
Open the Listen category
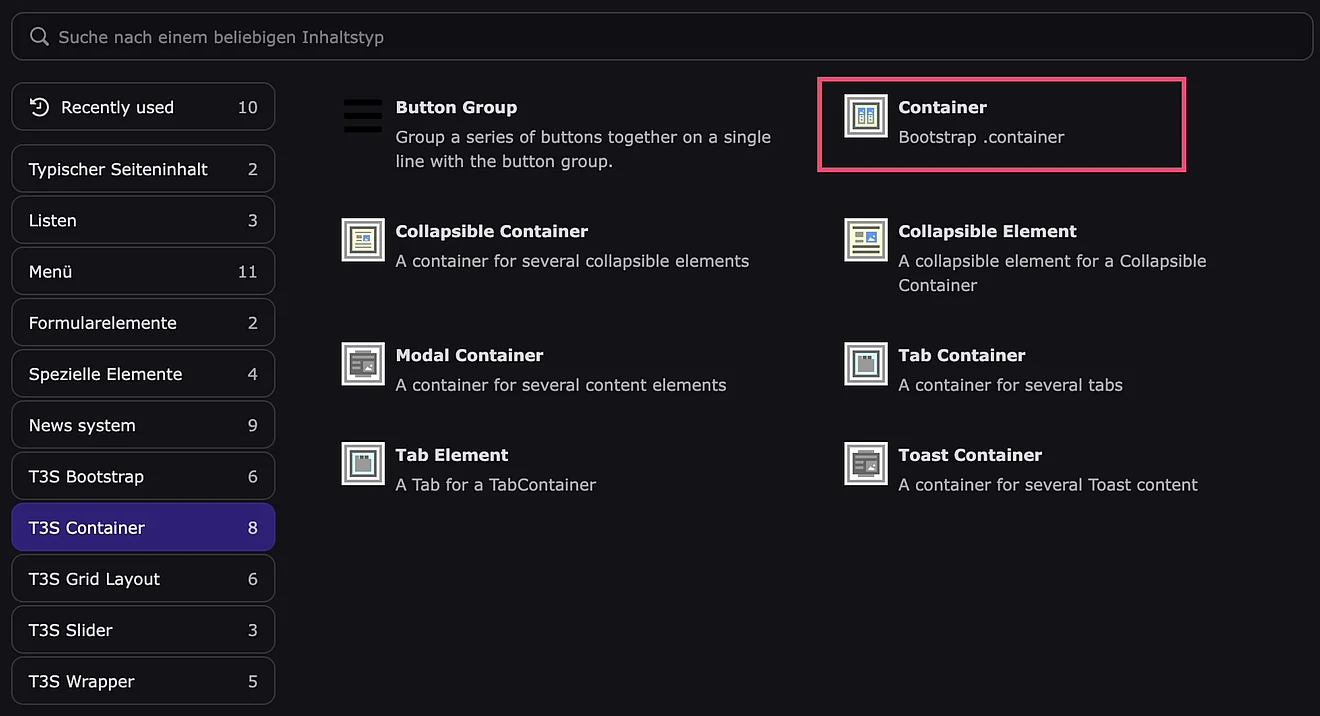[143, 220]
